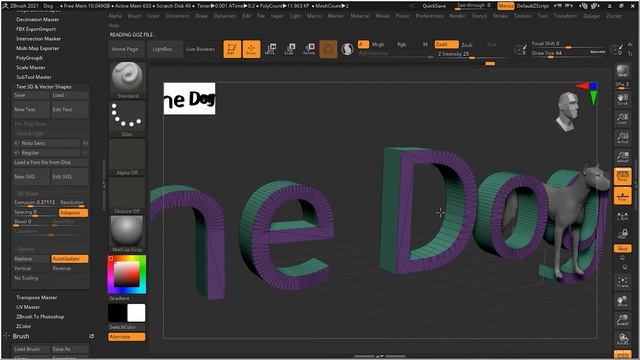This screenshot has height=360, width=640.
Task: Click the color picker square
Action: coord(127,274)
